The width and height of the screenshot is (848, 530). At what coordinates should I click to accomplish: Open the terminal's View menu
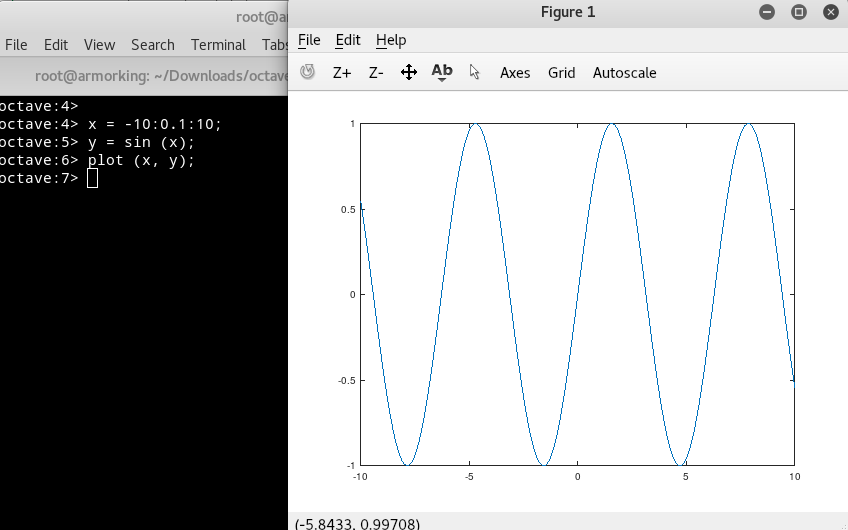point(99,45)
